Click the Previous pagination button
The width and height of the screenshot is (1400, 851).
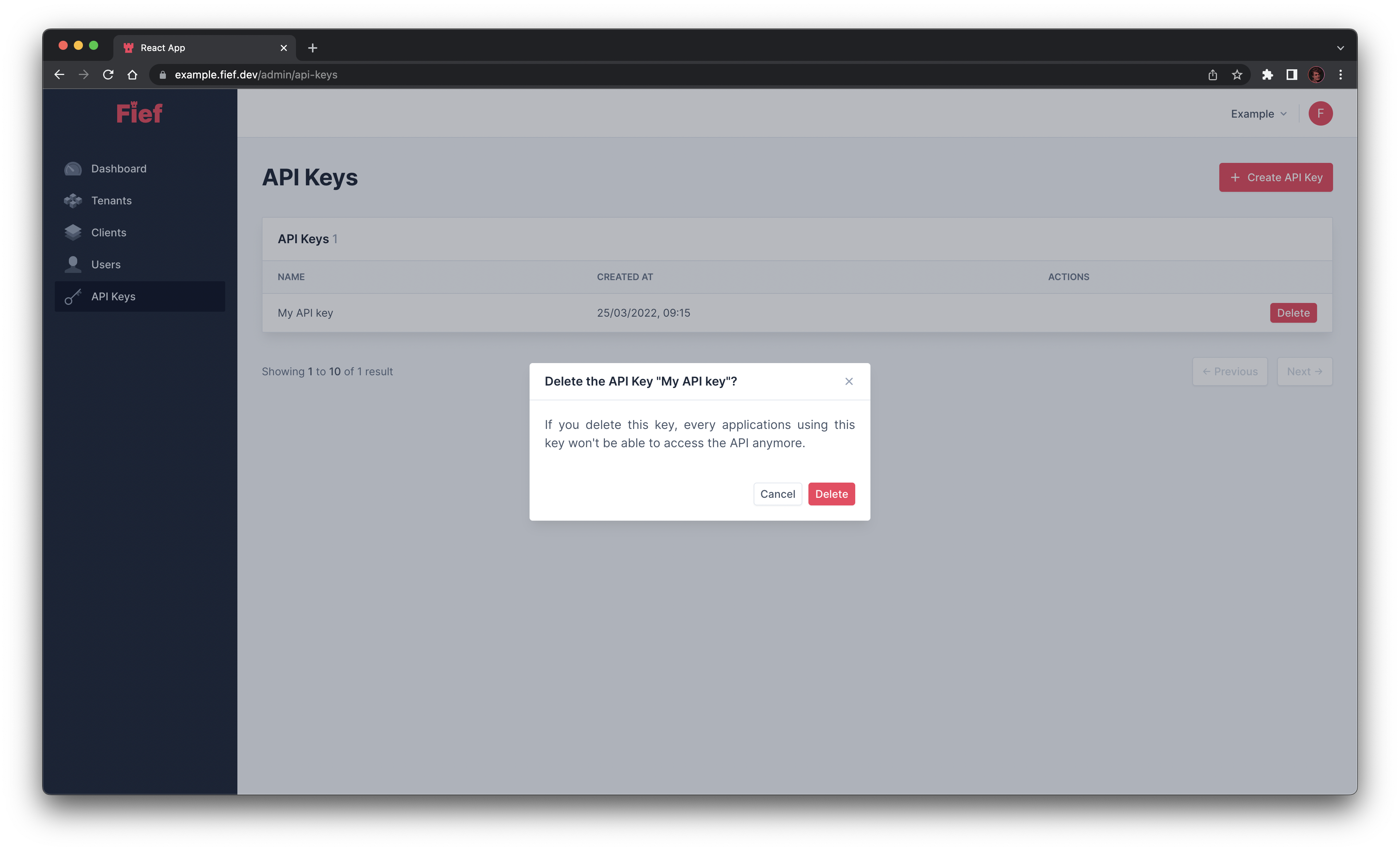(1230, 371)
